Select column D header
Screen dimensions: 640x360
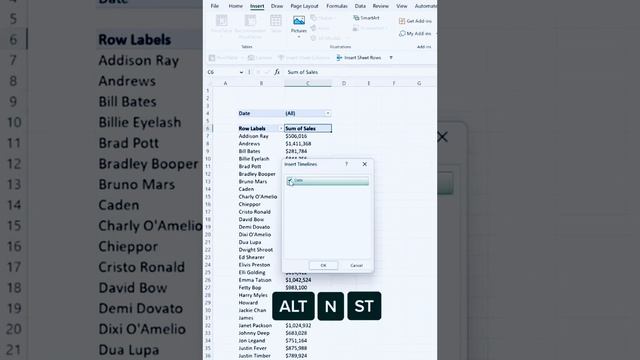point(344,83)
